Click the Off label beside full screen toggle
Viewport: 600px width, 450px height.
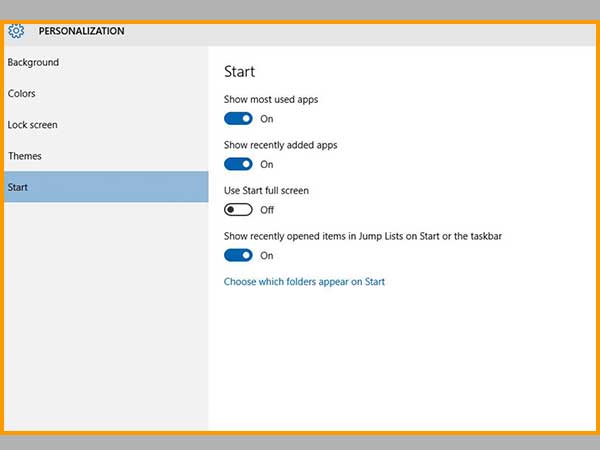click(x=267, y=210)
